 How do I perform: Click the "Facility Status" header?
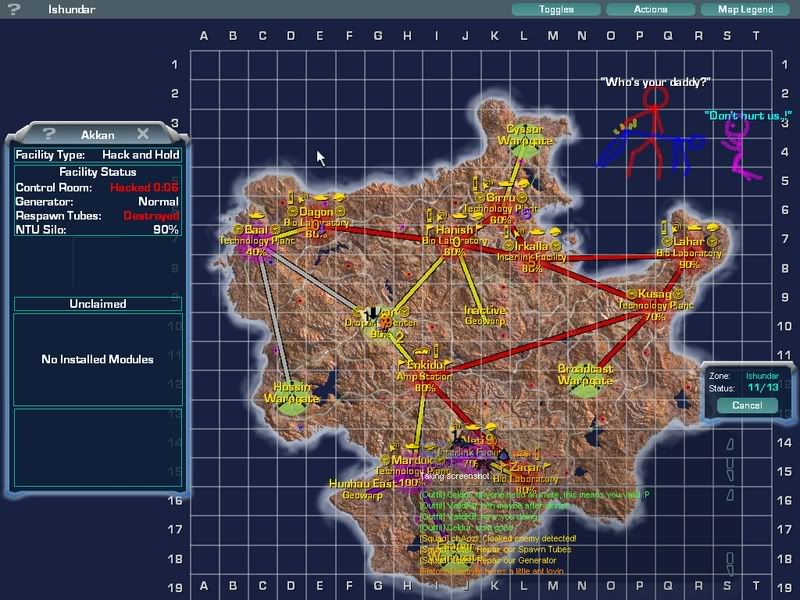pos(98,172)
